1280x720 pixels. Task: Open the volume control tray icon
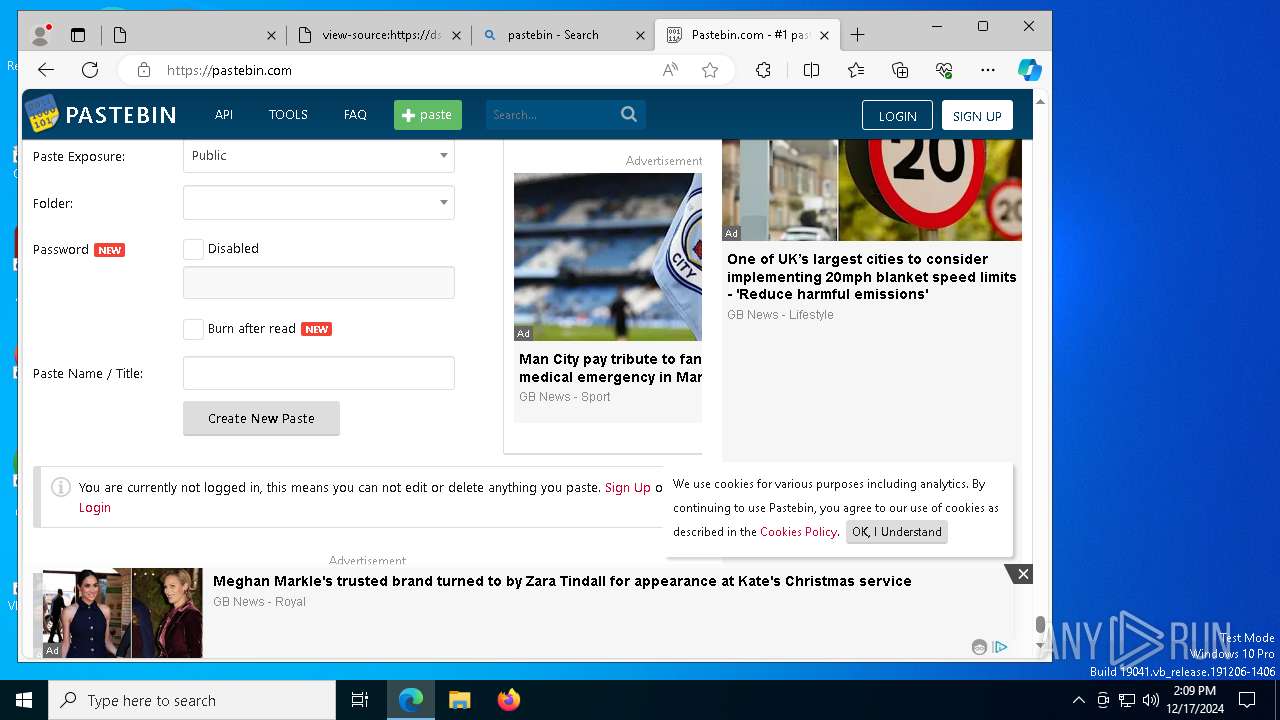tap(1151, 700)
